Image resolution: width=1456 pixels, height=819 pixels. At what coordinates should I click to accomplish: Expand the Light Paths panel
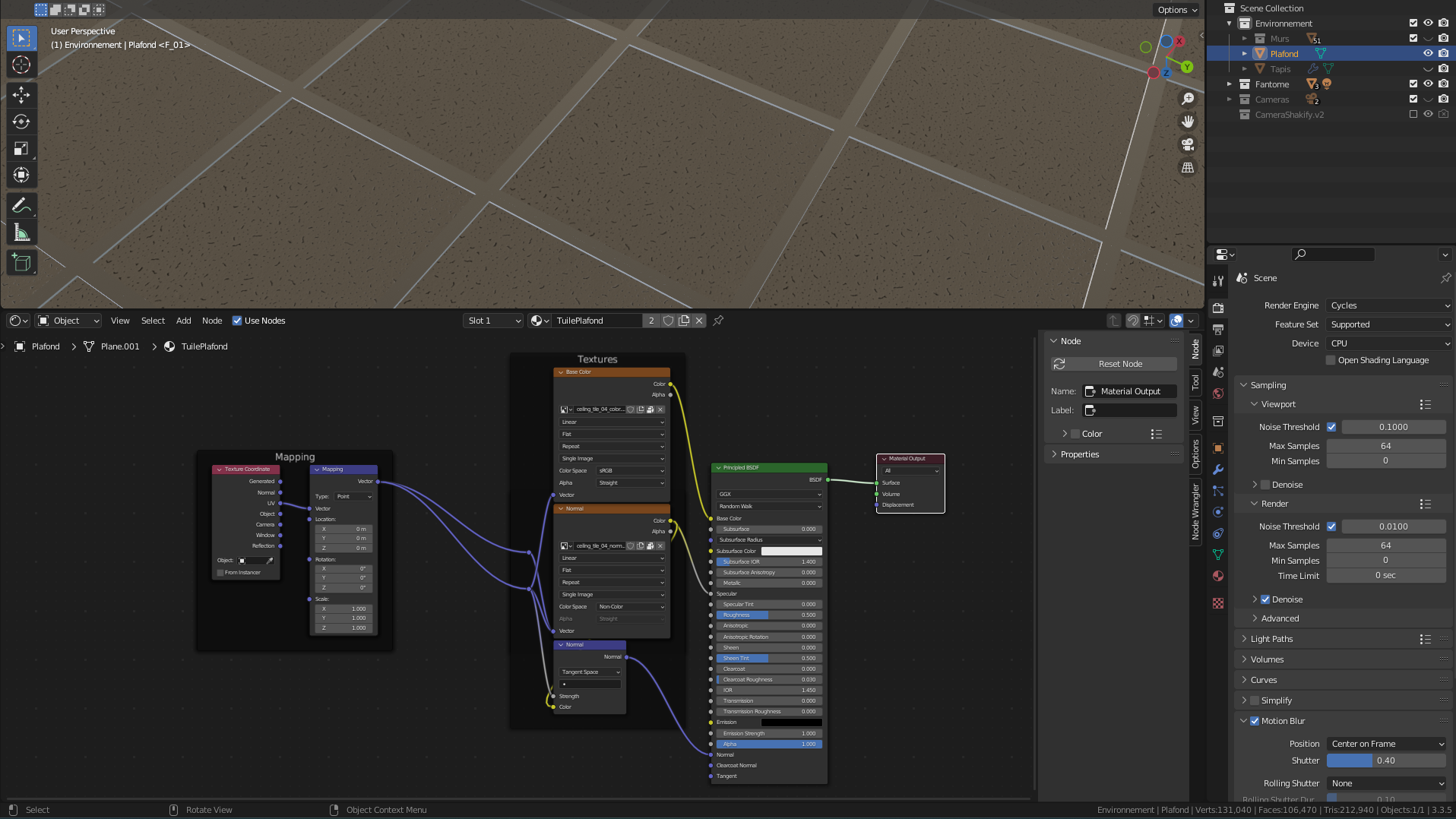coord(1271,639)
